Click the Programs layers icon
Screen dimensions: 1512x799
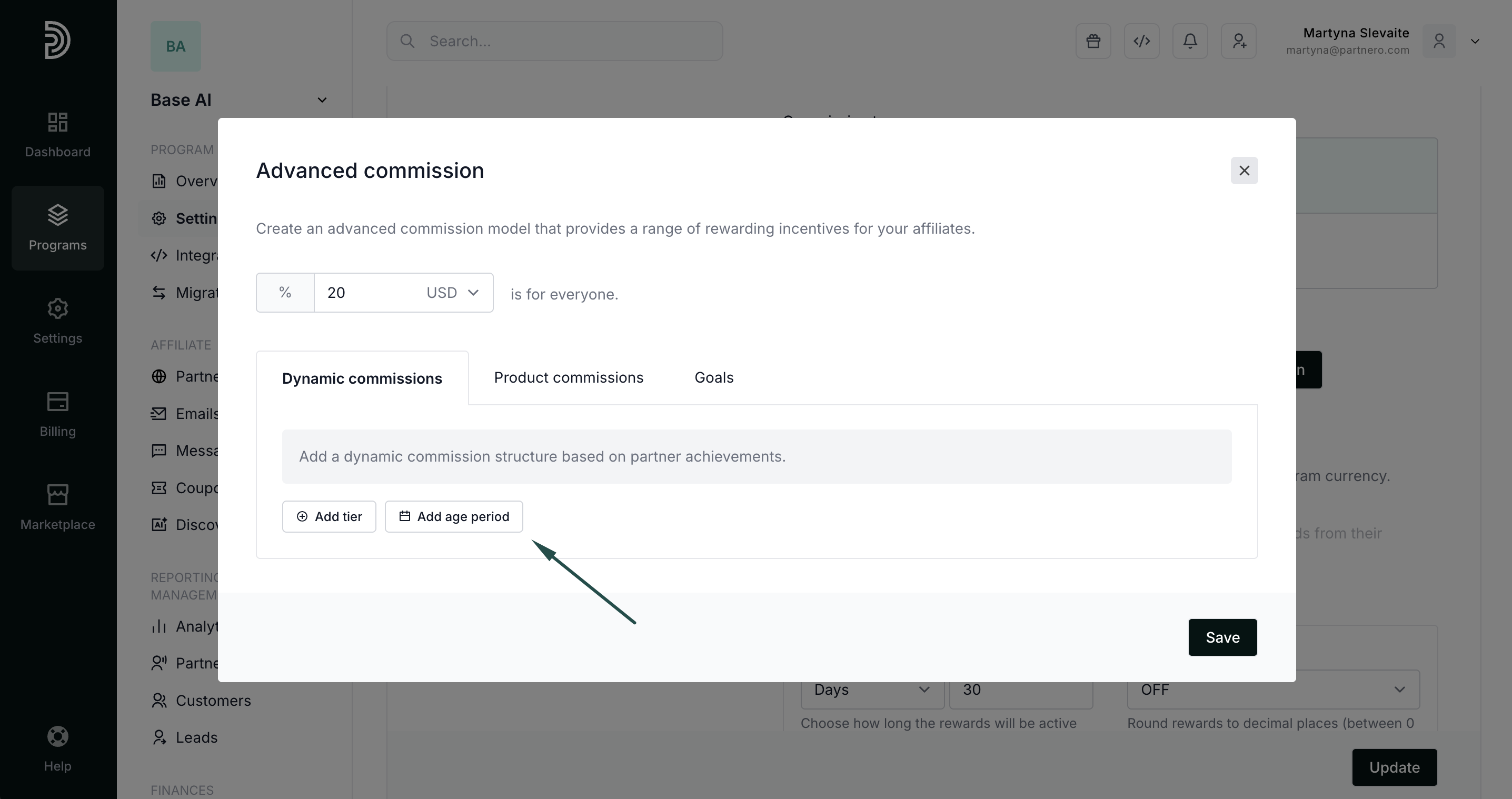pos(57,215)
